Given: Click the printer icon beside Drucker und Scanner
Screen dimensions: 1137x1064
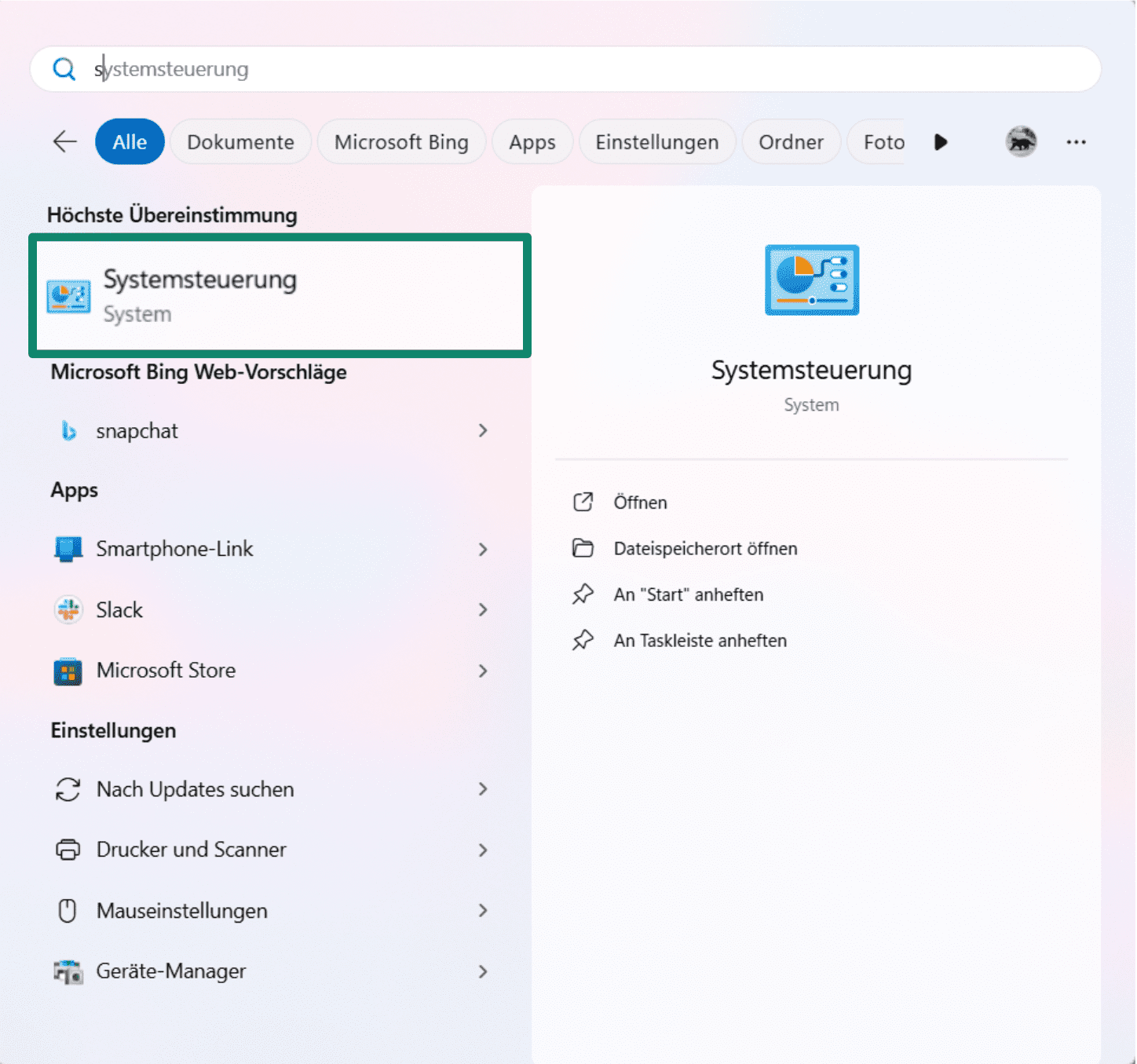Looking at the screenshot, I should (x=69, y=850).
